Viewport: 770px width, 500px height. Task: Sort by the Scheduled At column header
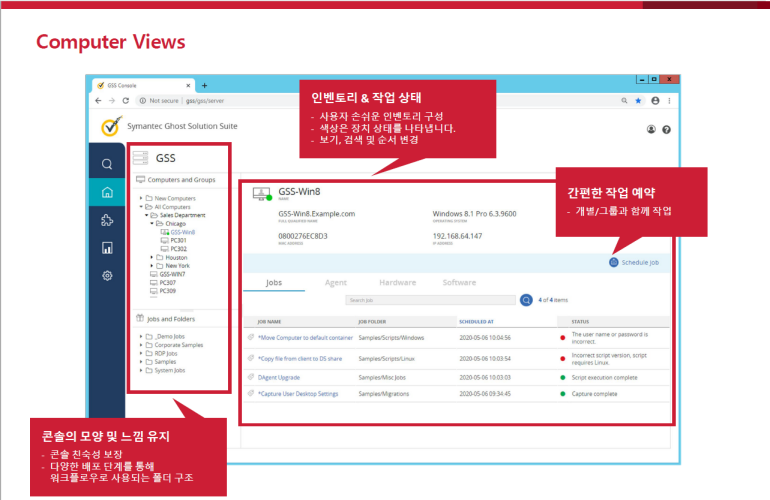click(x=476, y=322)
